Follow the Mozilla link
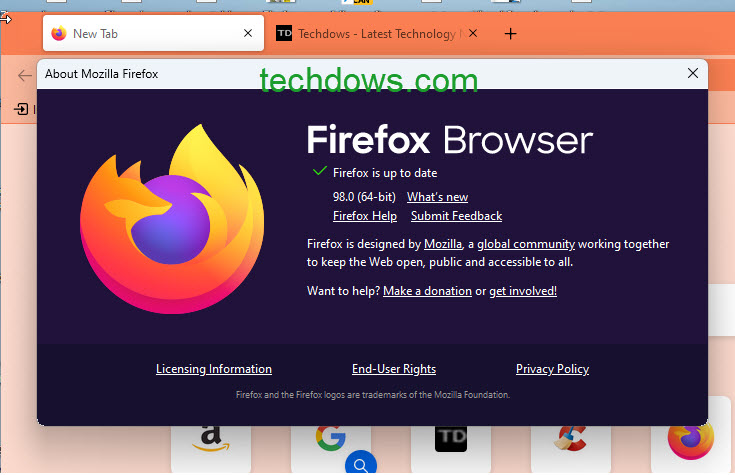This screenshot has height=475, width=735. click(x=442, y=244)
